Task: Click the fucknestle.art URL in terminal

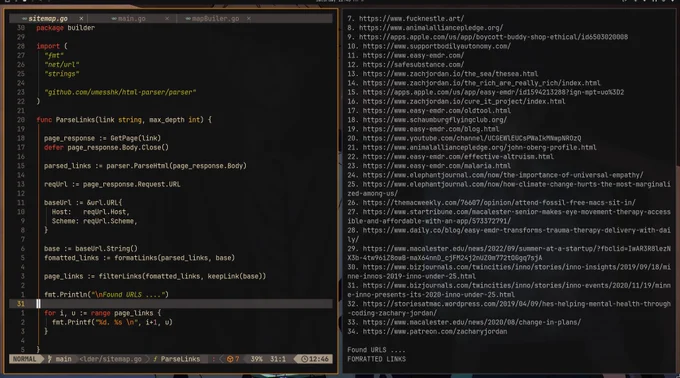Action: [x=411, y=19]
